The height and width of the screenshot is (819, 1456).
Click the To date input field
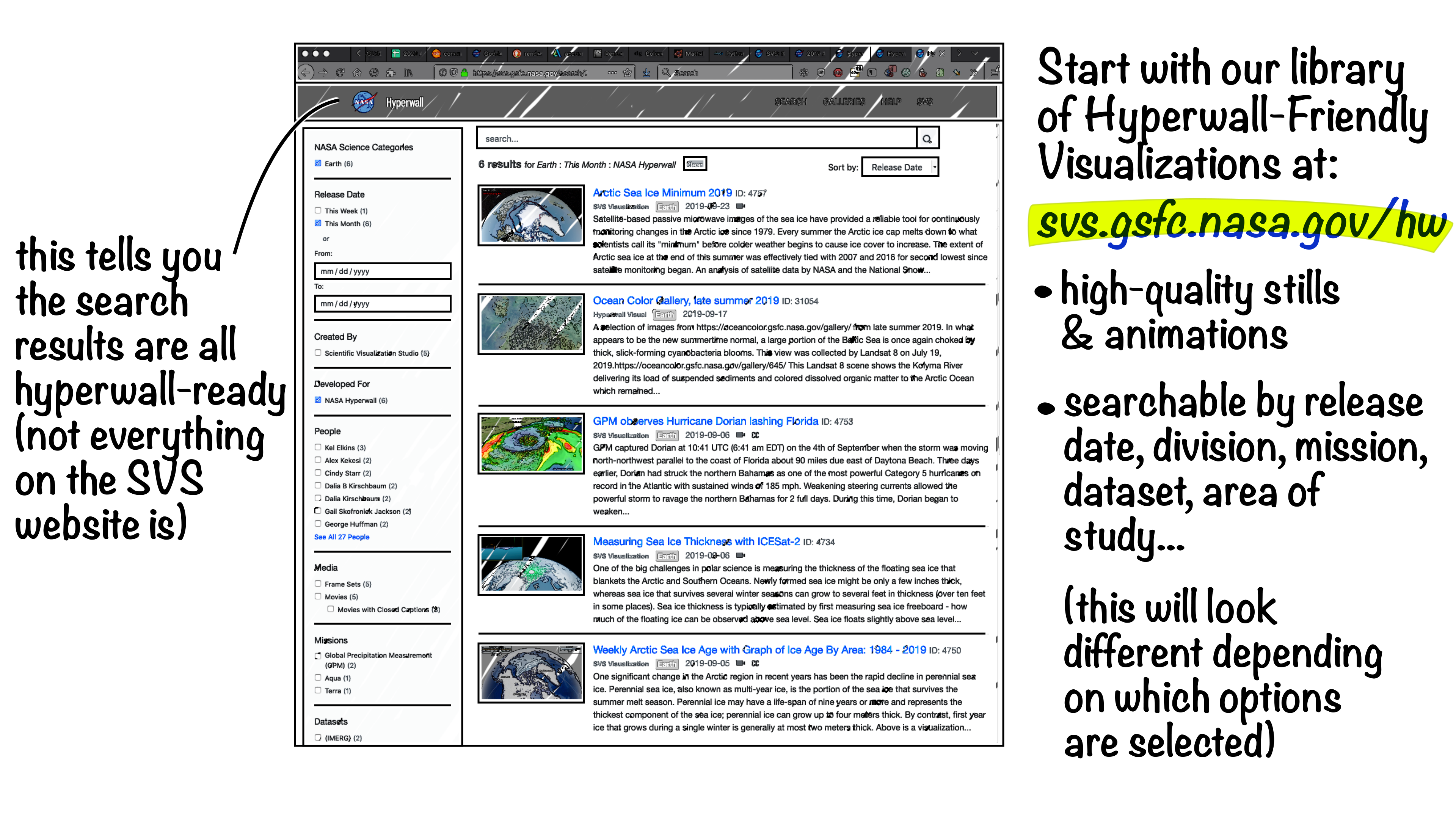click(383, 303)
